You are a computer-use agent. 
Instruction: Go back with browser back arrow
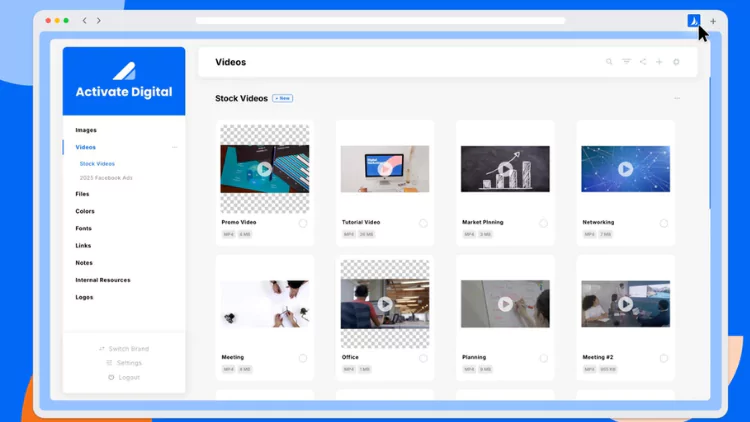85,21
